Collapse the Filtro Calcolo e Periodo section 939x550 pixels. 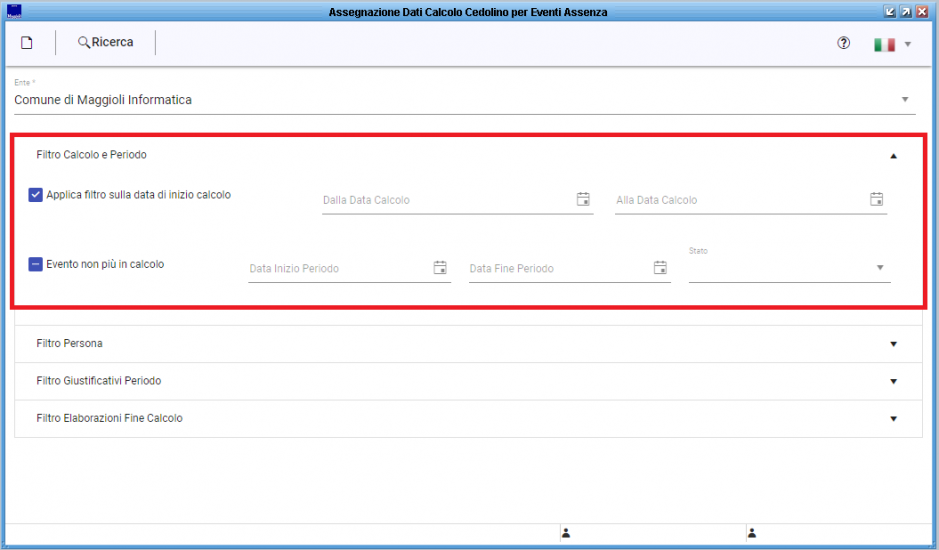coord(893,156)
